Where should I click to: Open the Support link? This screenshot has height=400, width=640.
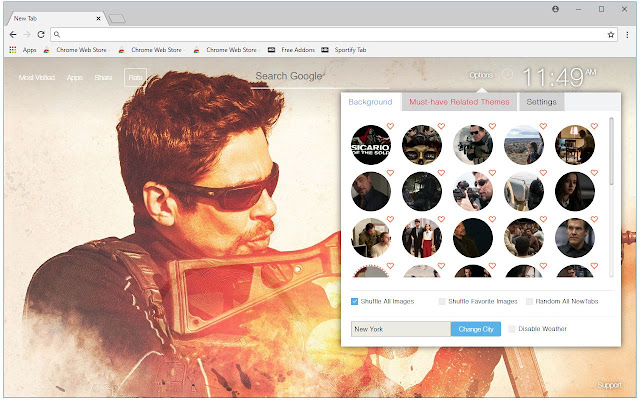click(x=609, y=385)
